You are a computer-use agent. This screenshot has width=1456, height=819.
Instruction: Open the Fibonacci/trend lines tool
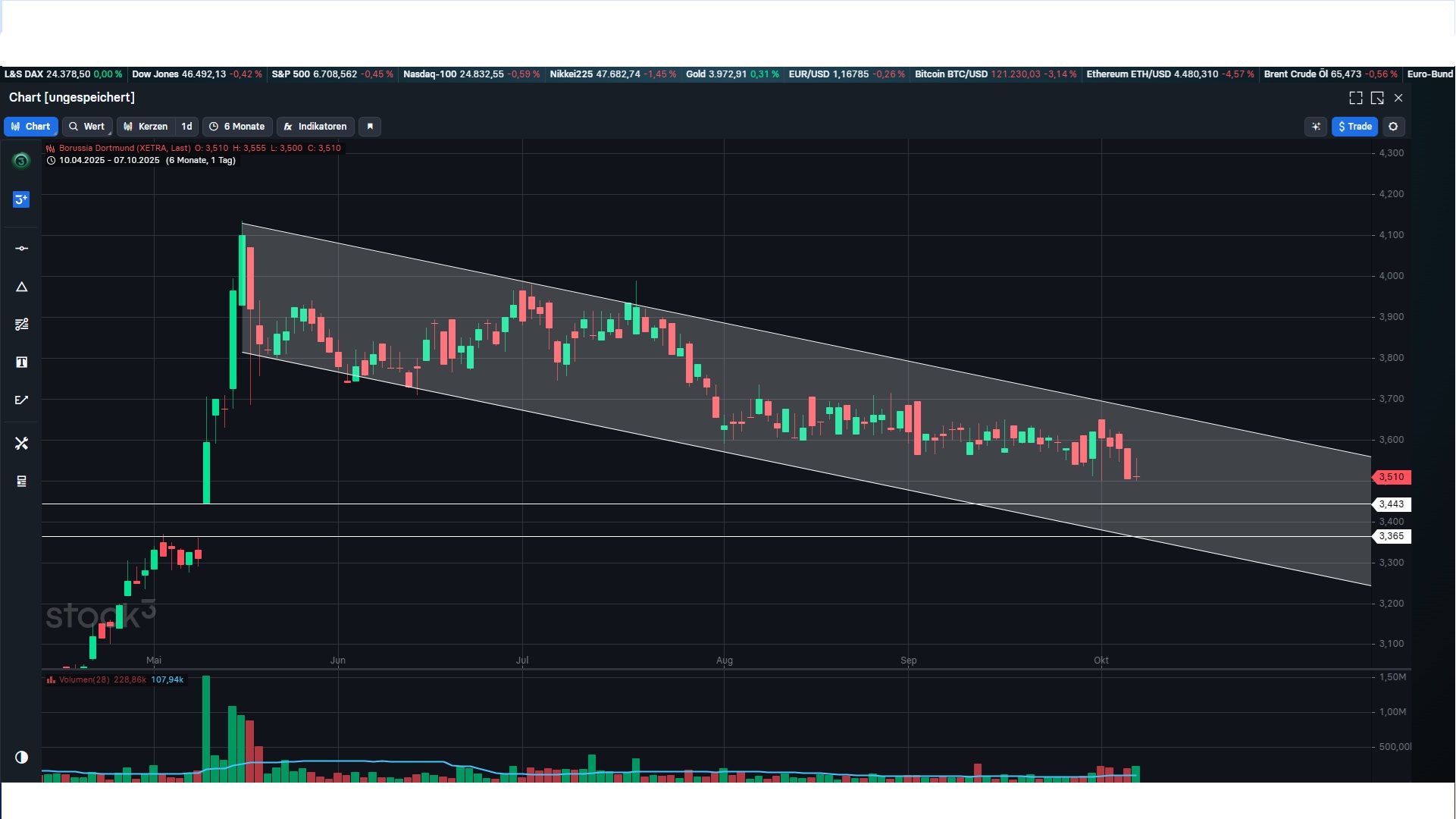(21, 325)
